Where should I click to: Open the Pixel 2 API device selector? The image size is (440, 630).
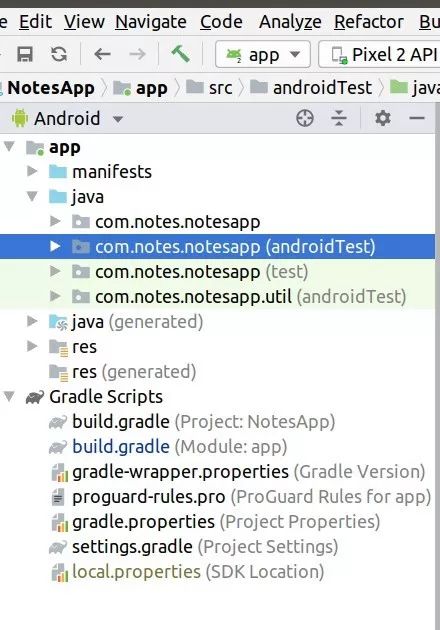379,54
